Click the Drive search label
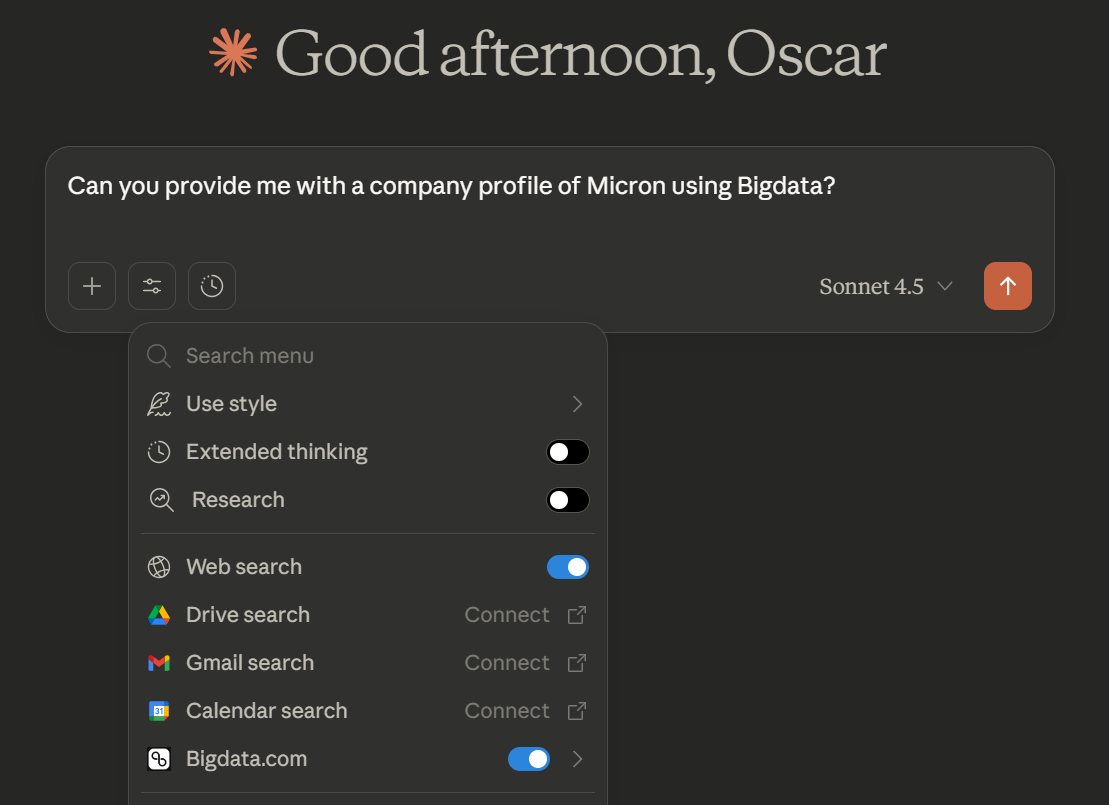This screenshot has width=1109, height=805. tap(248, 615)
